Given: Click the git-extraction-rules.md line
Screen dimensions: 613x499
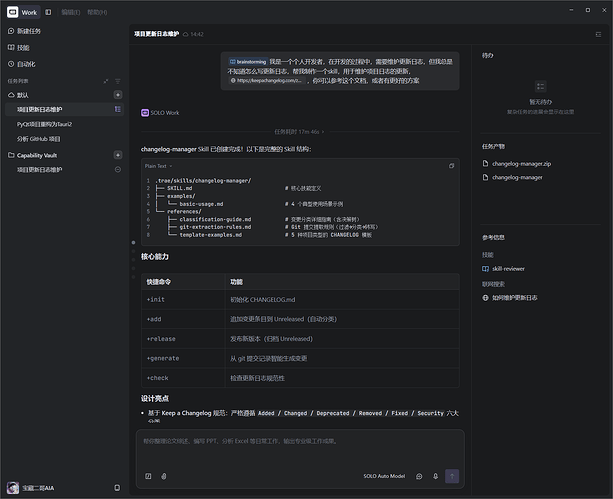Looking at the screenshot, I should [215, 227].
